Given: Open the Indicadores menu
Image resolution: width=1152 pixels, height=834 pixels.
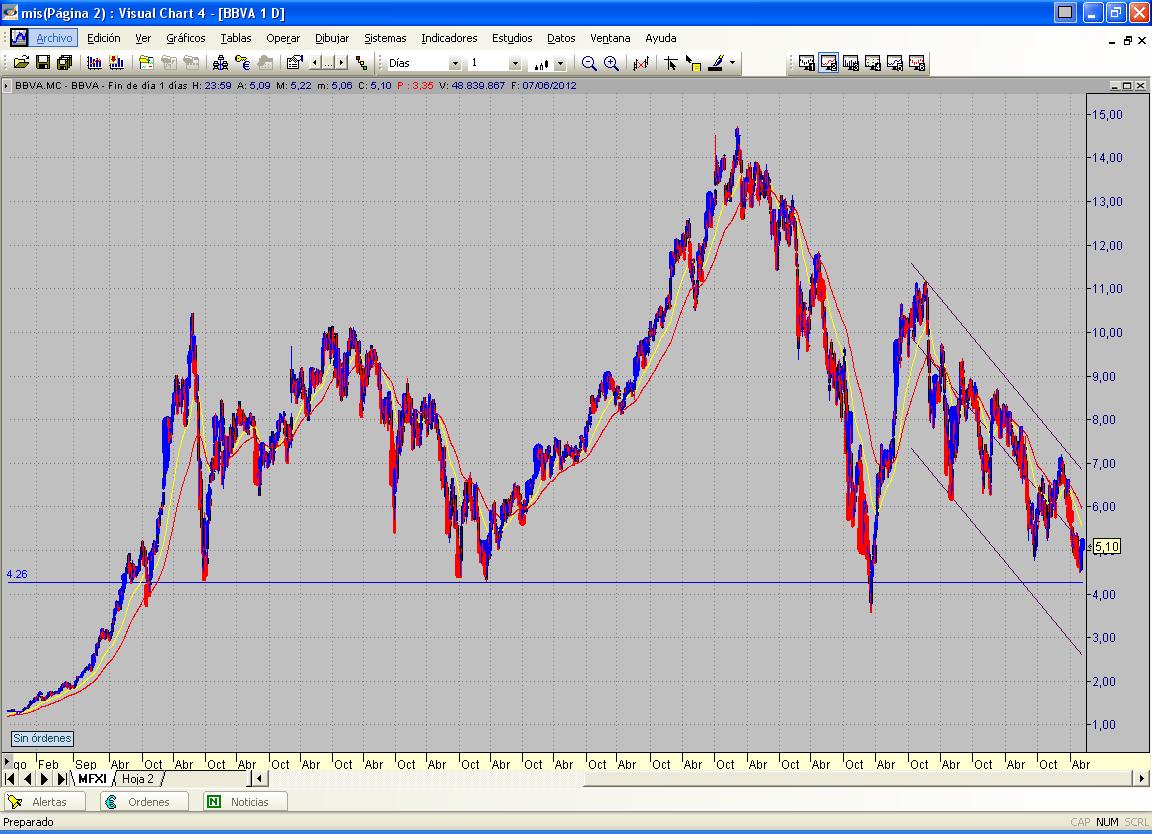Looking at the screenshot, I should (449, 38).
